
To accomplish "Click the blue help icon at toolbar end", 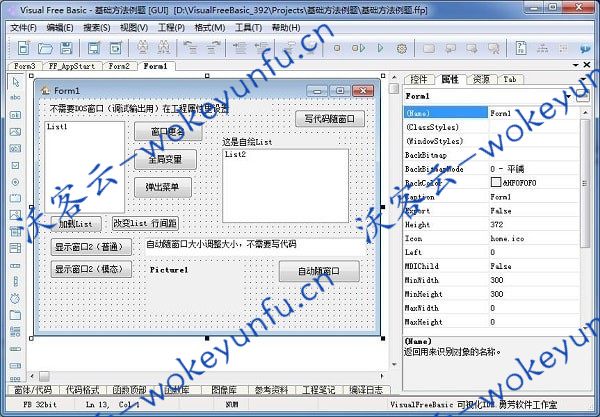I will (586, 49).
